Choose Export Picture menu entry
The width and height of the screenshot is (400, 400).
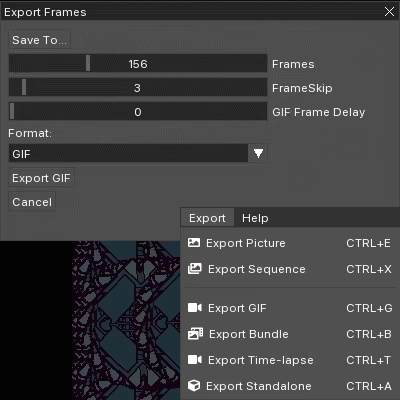[x=290, y=243]
